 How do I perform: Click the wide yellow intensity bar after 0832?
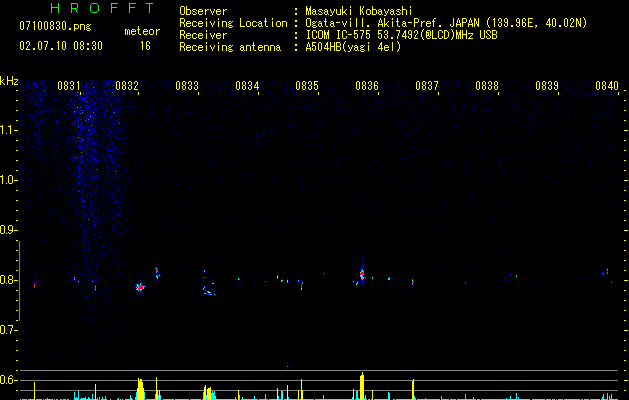coord(140,389)
